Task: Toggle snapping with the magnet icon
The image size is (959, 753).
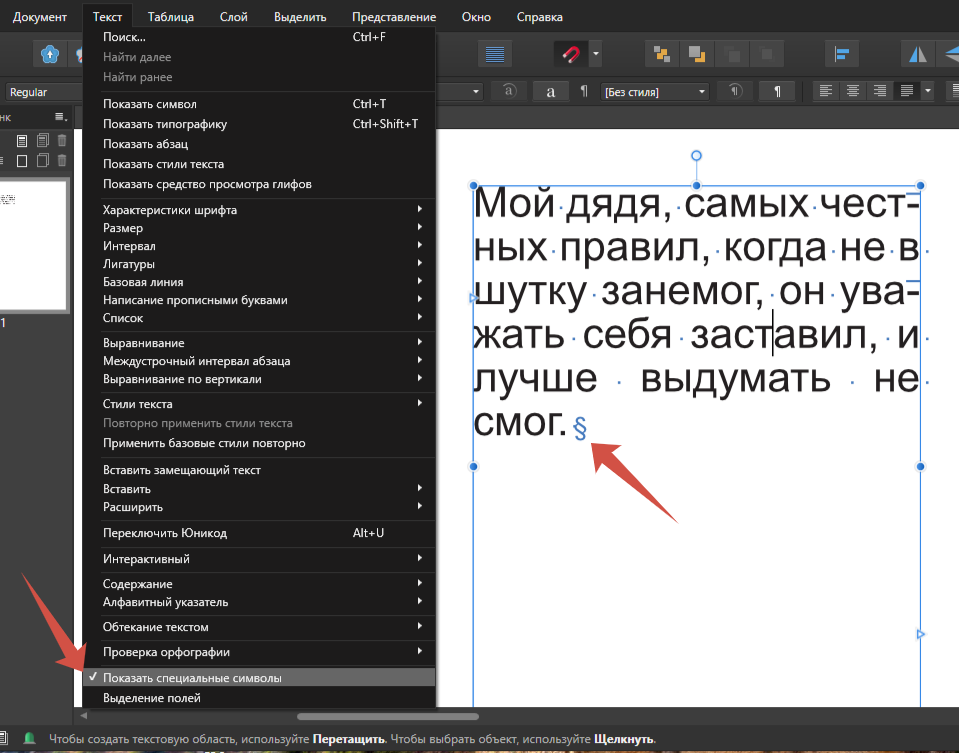Action: [570, 54]
